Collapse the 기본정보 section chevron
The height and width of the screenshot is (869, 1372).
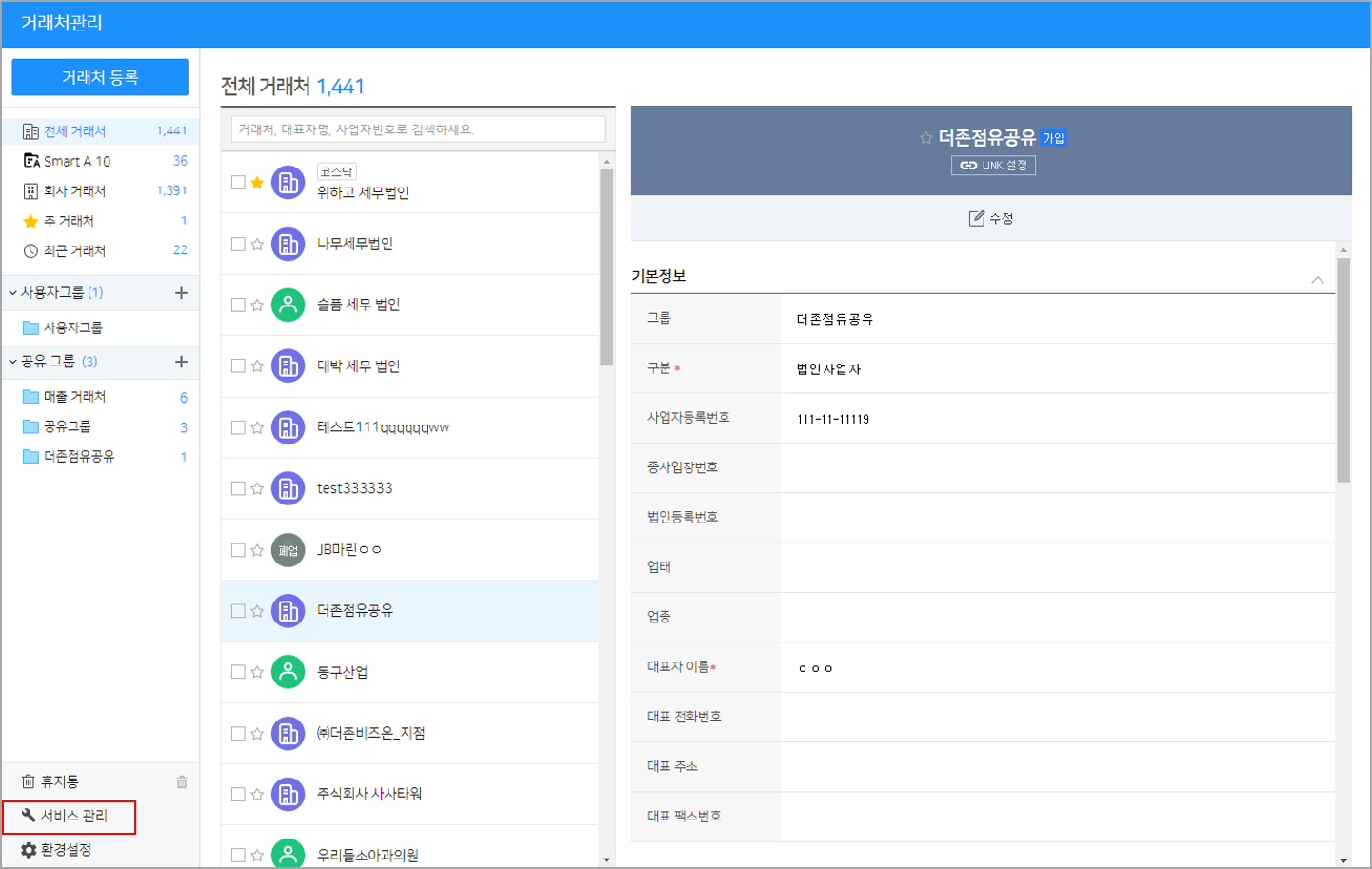[1318, 279]
